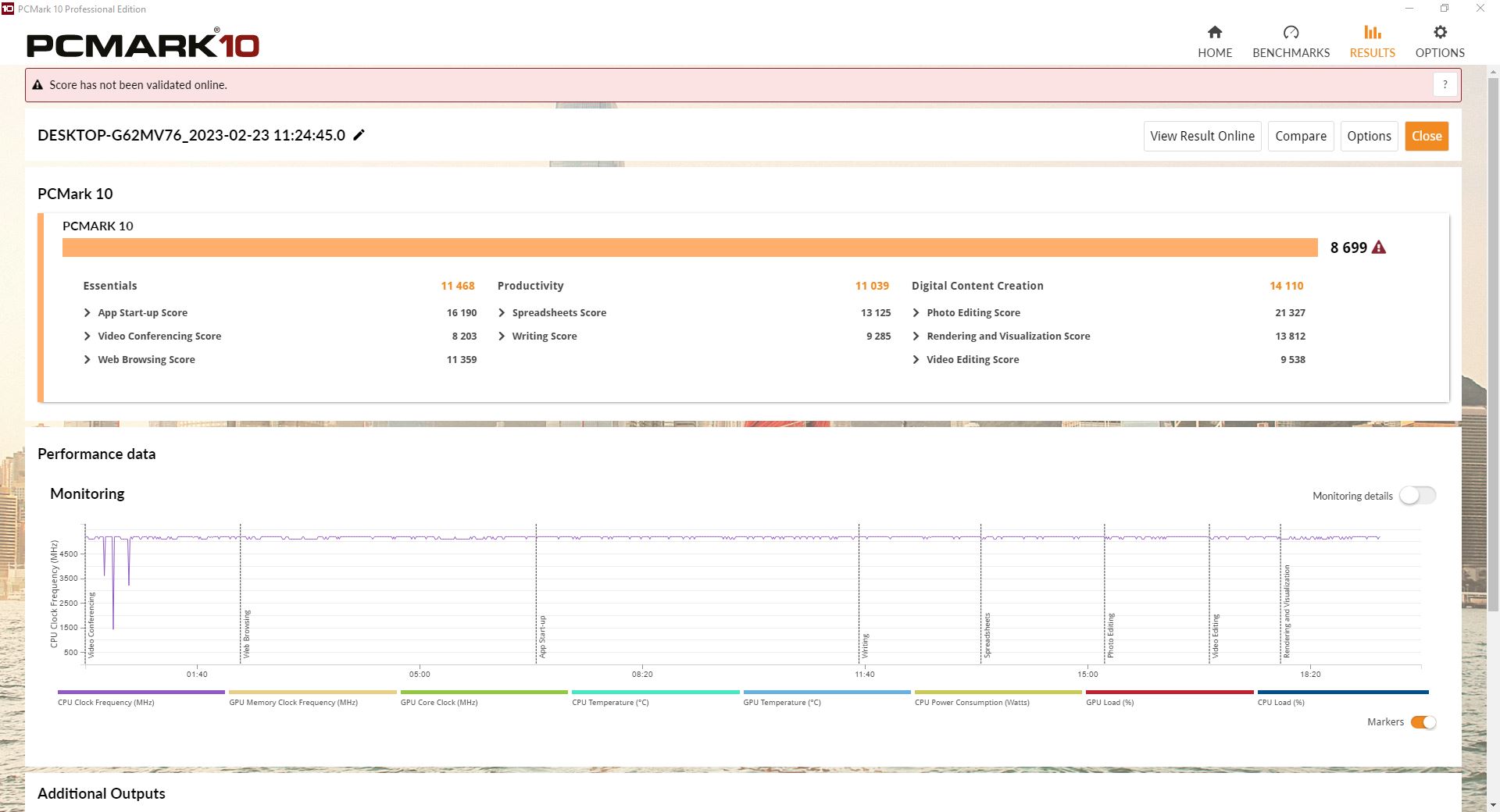This screenshot has height=812, width=1500.
Task: Click the App Start-up value 16 190
Action: click(462, 312)
